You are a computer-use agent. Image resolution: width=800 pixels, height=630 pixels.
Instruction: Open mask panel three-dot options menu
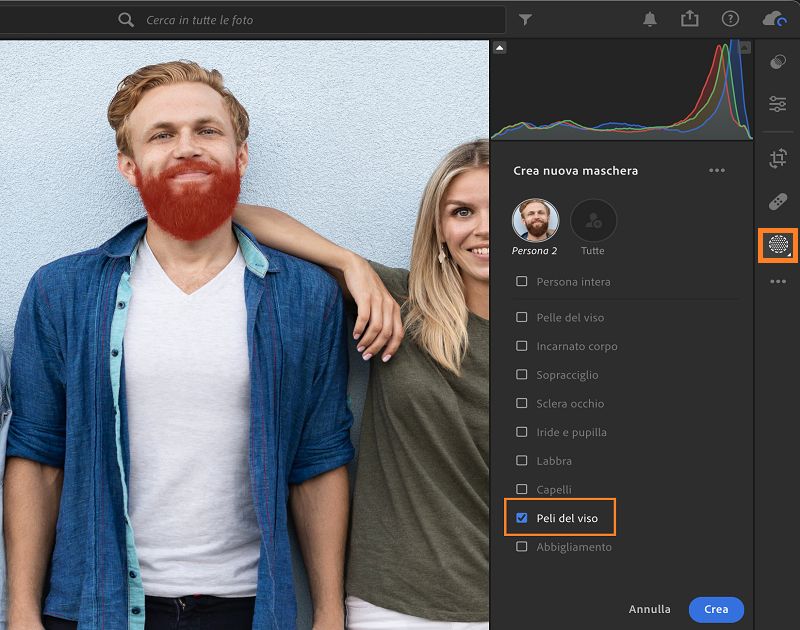point(717,171)
